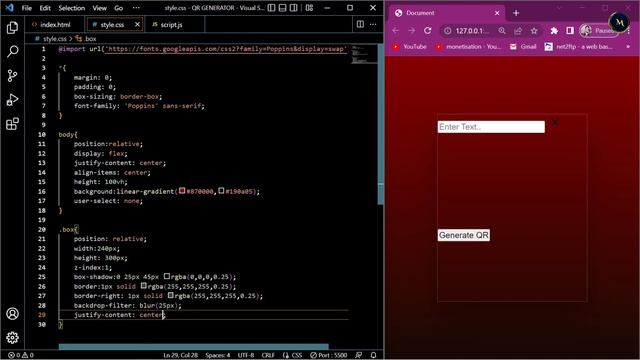Open Customize Layout in VS Code title bar
This screenshot has height=360, width=640.
coord(309,8)
